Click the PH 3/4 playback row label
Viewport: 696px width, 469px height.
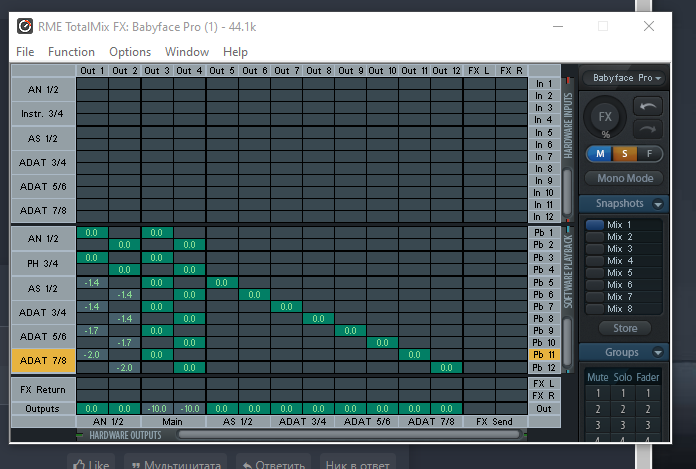[x=43, y=264]
